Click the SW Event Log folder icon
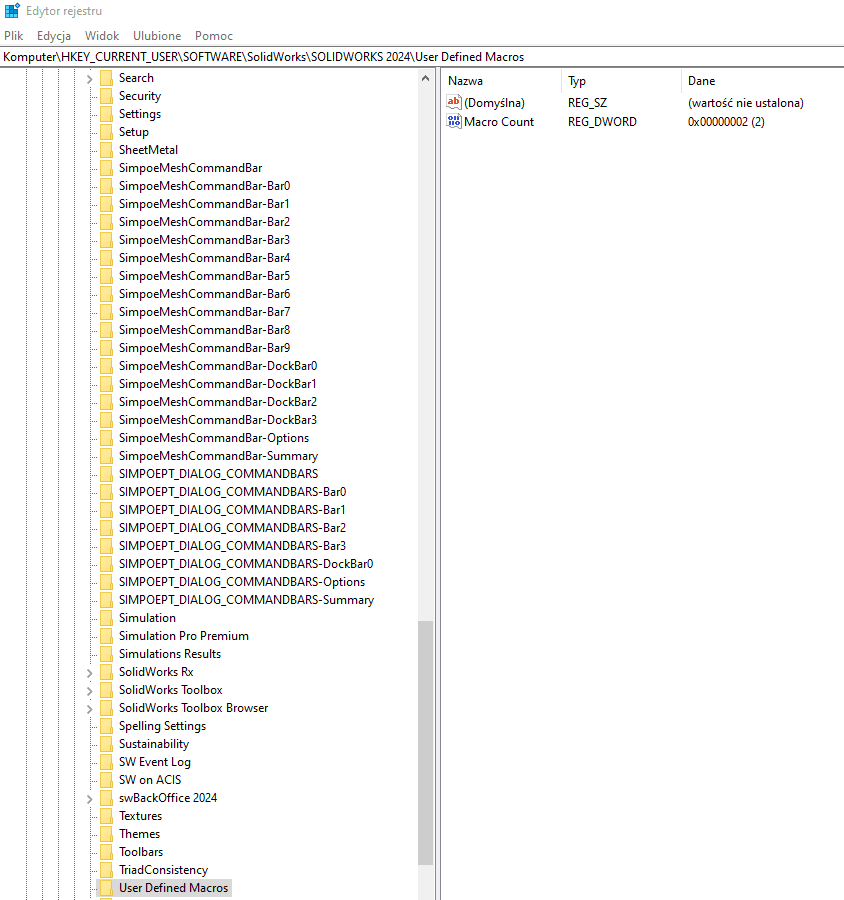The width and height of the screenshot is (844, 900). pyautogui.click(x=106, y=762)
